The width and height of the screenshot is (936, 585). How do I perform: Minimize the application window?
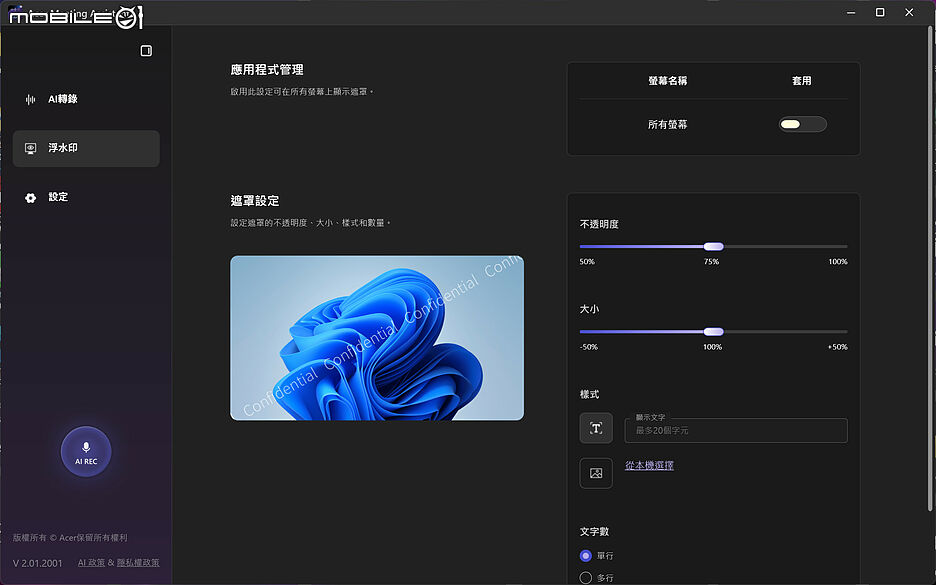(851, 12)
